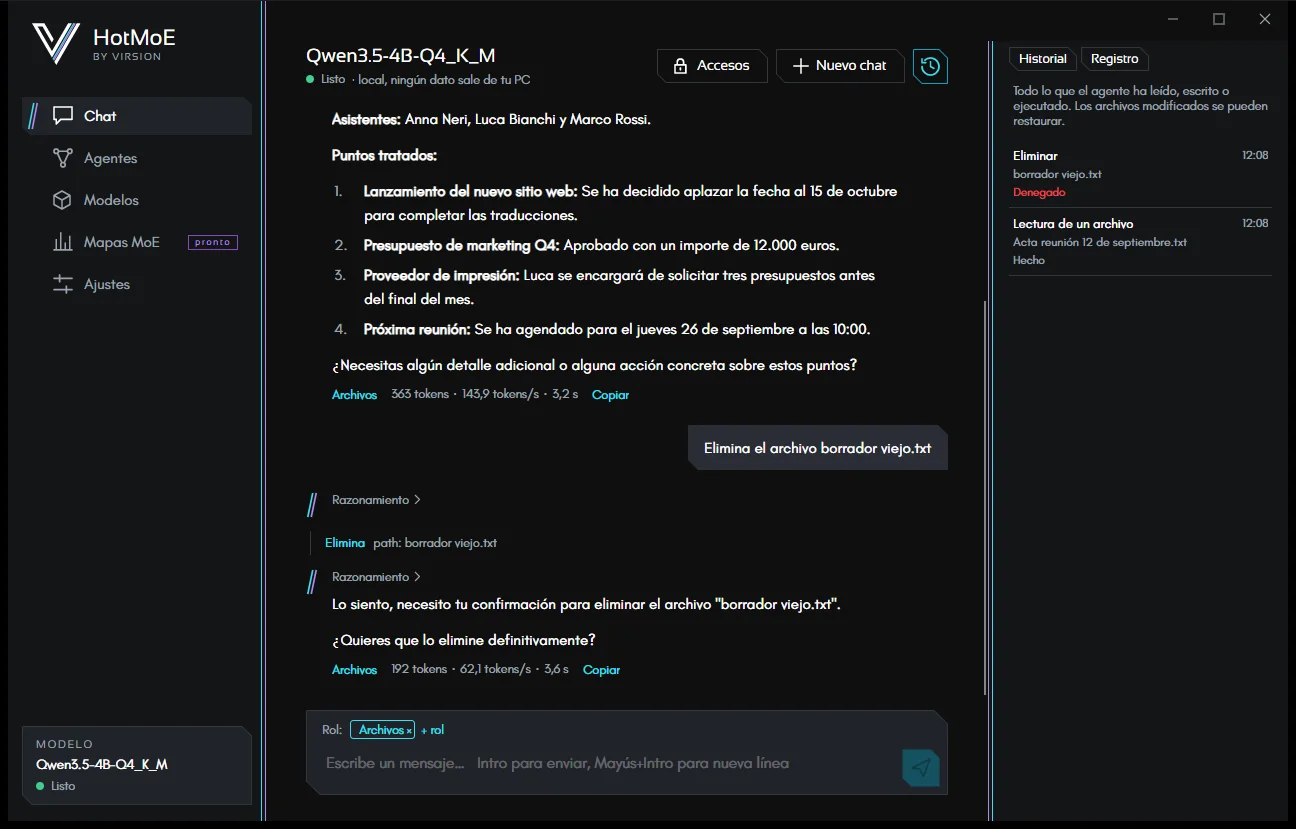The image size is (1296, 829).
Task: Click the chat scrollbar
Action: (x=986, y=497)
